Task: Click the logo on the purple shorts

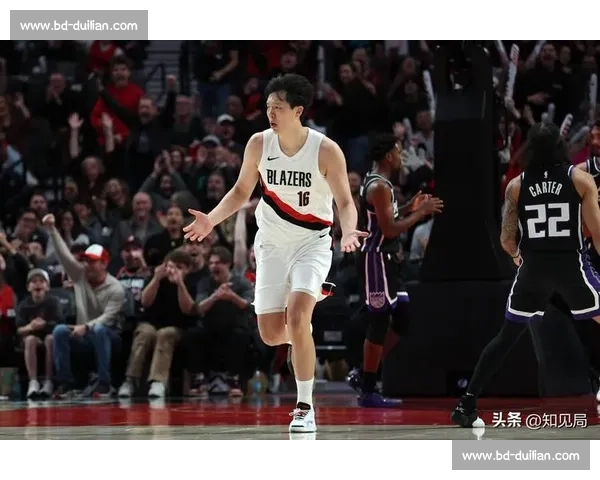Action: click(377, 298)
